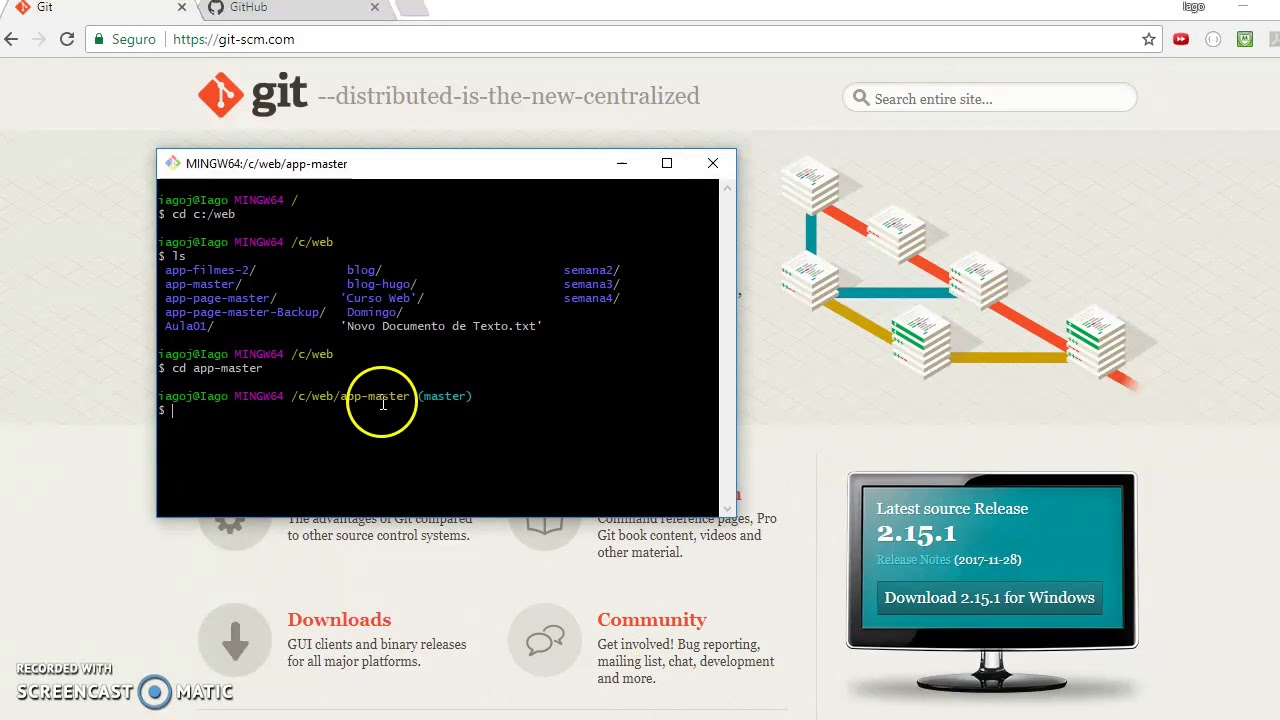The image size is (1280, 720).
Task: Click the Community chat bubbles icon
Action: point(545,641)
